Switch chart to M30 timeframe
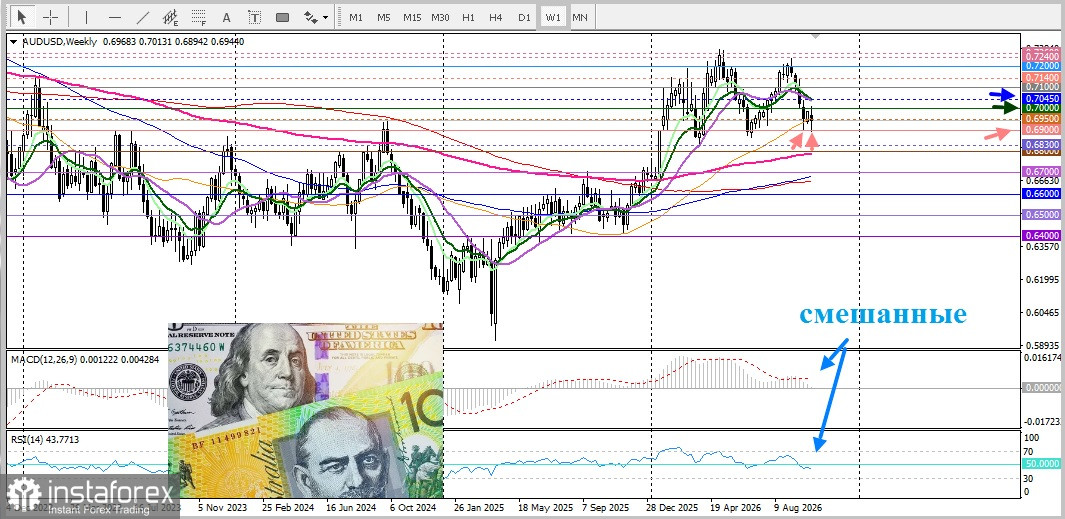1065x519 pixels. coord(440,17)
